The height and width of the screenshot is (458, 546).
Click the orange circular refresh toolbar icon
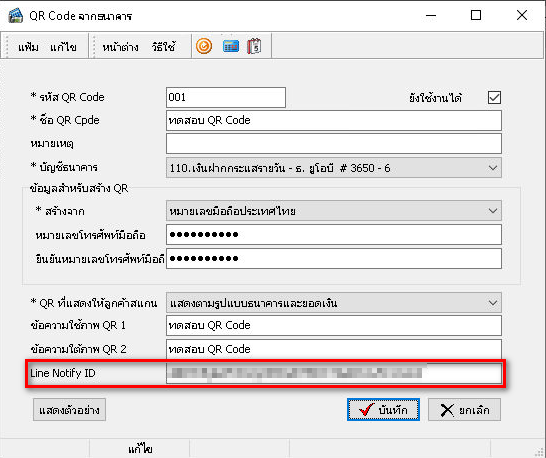click(204, 46)
